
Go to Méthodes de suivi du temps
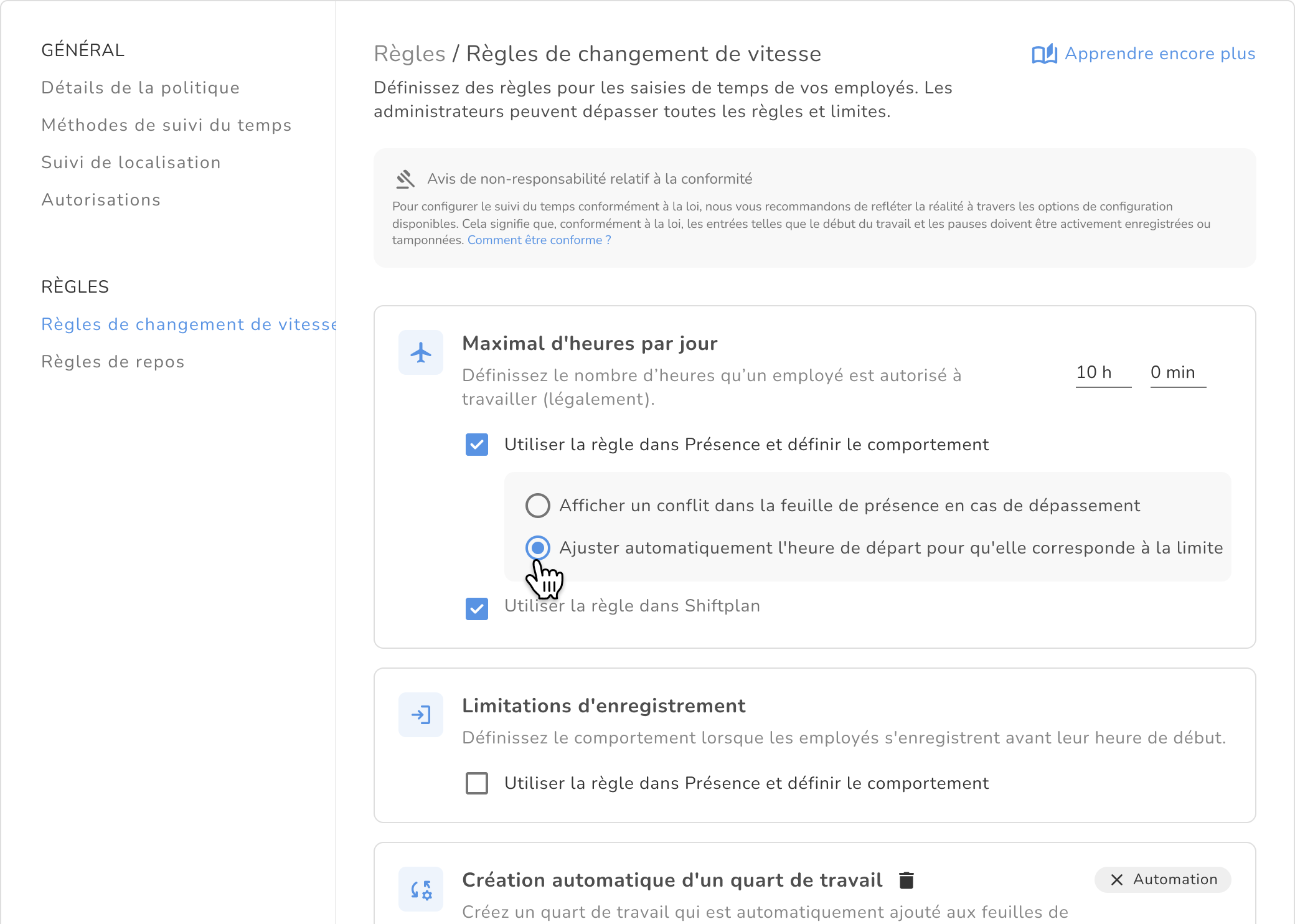166,125
